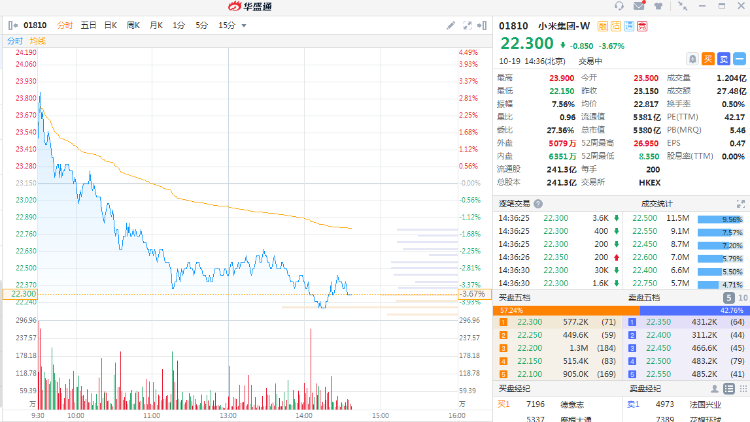Click the 14:00 time axis label
This screenshot has width=750, height=422.
(304, 415)
